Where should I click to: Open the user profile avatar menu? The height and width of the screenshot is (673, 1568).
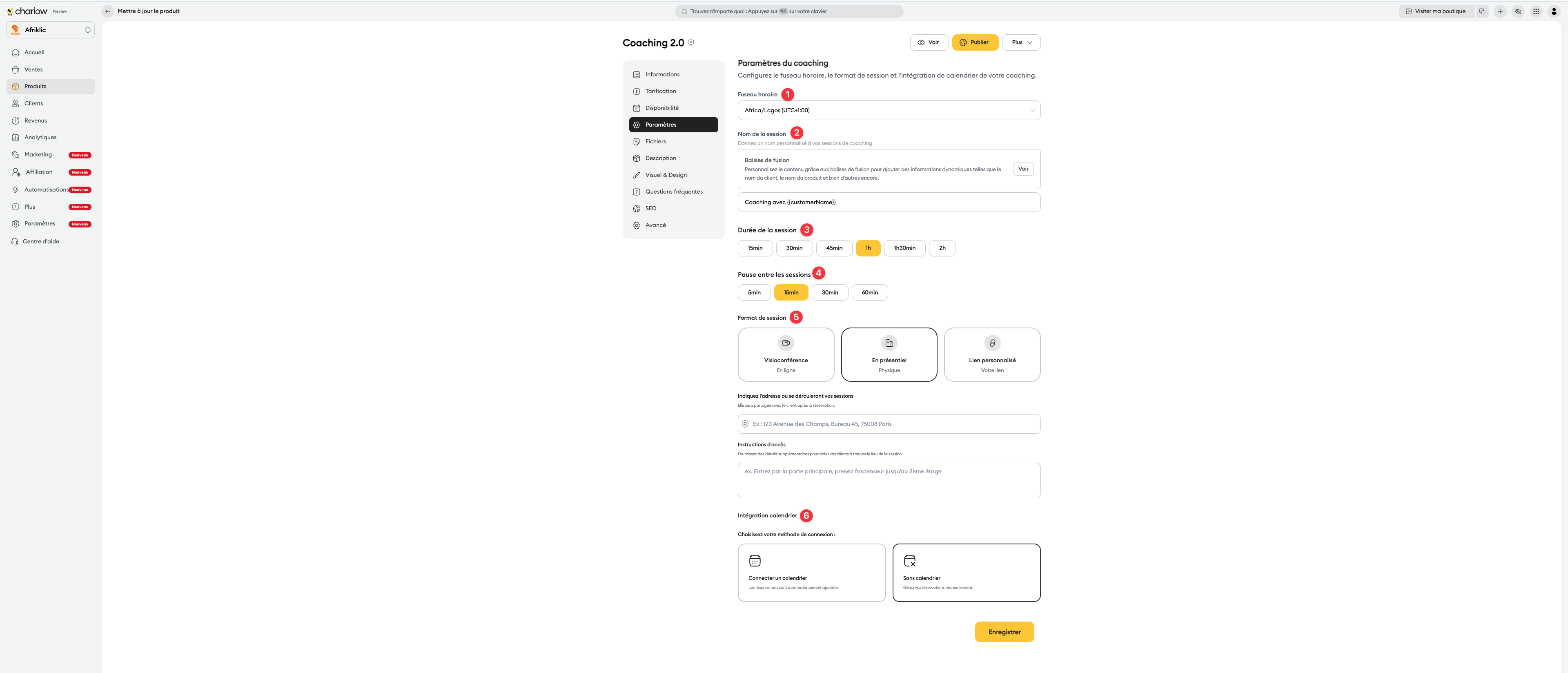tap(1553, 11)
